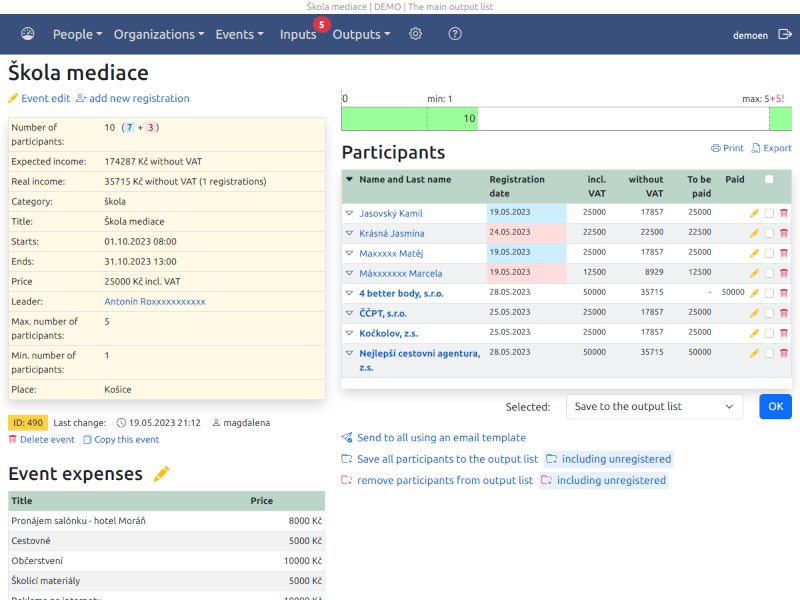800x600 pixels.
Task: Open participant Nejlepší cestovní agentura, z.s.
Action: (x=419, y=360)
